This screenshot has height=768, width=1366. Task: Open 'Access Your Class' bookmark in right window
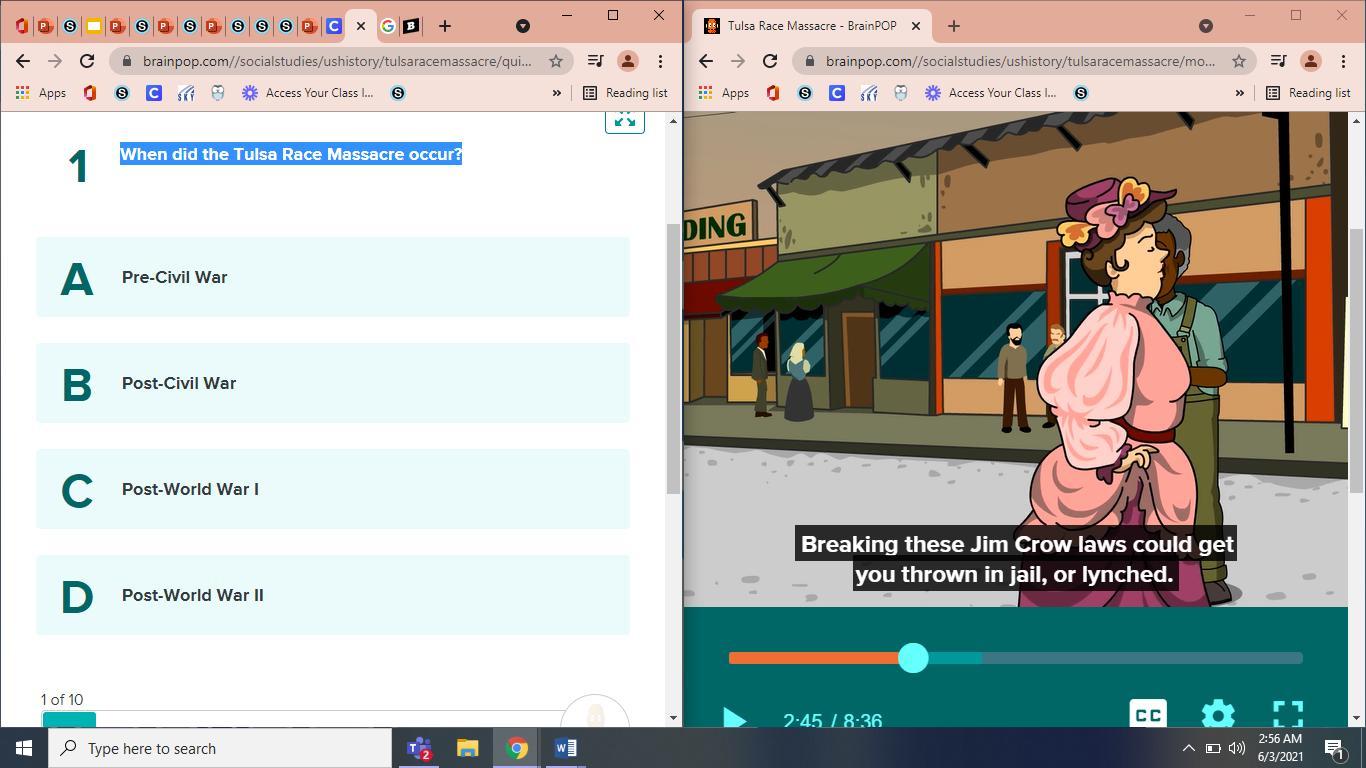point(991,93)
